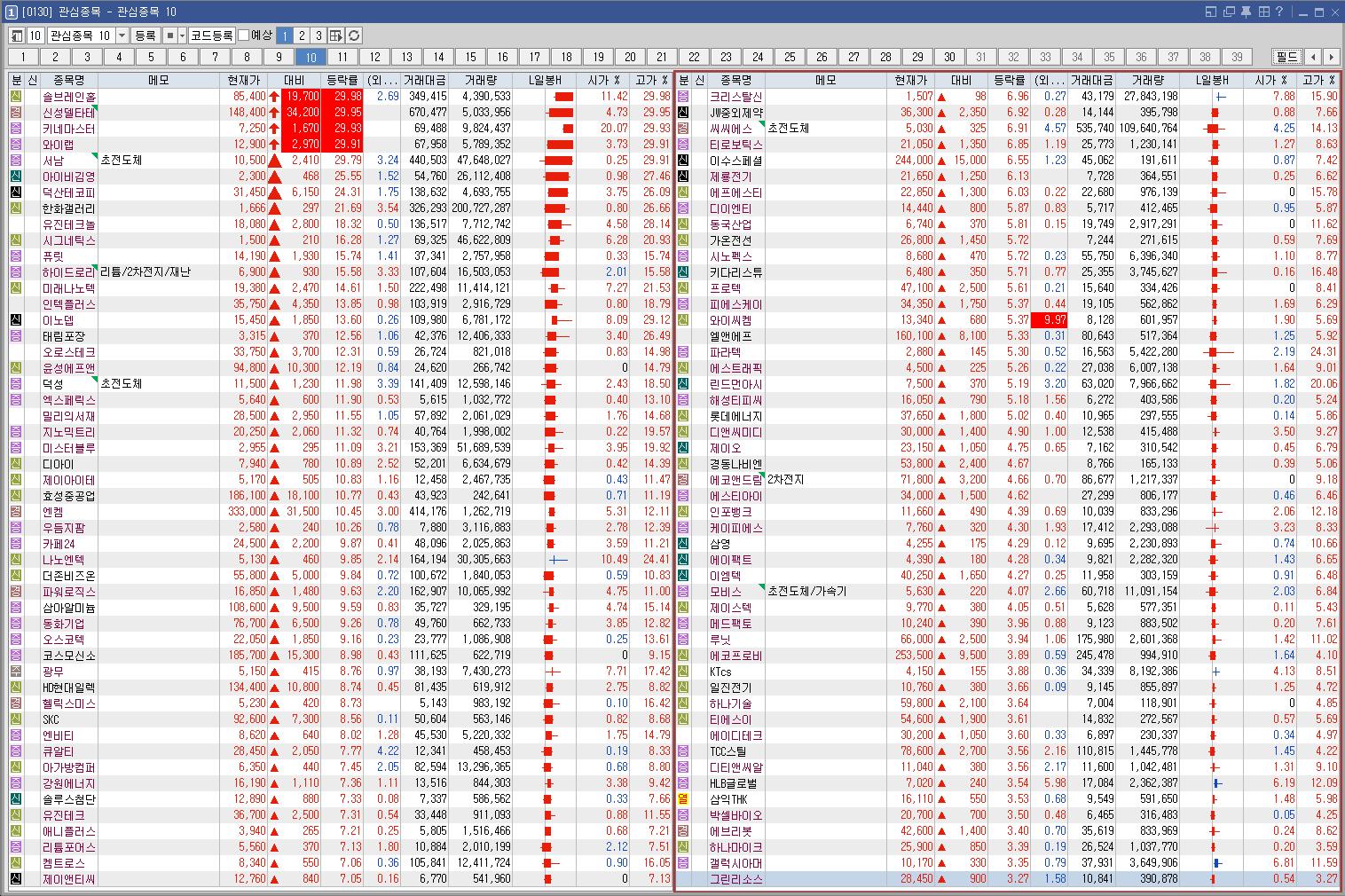
Task: Click the black badge beside 제이앤티씨
Action: 16,879
